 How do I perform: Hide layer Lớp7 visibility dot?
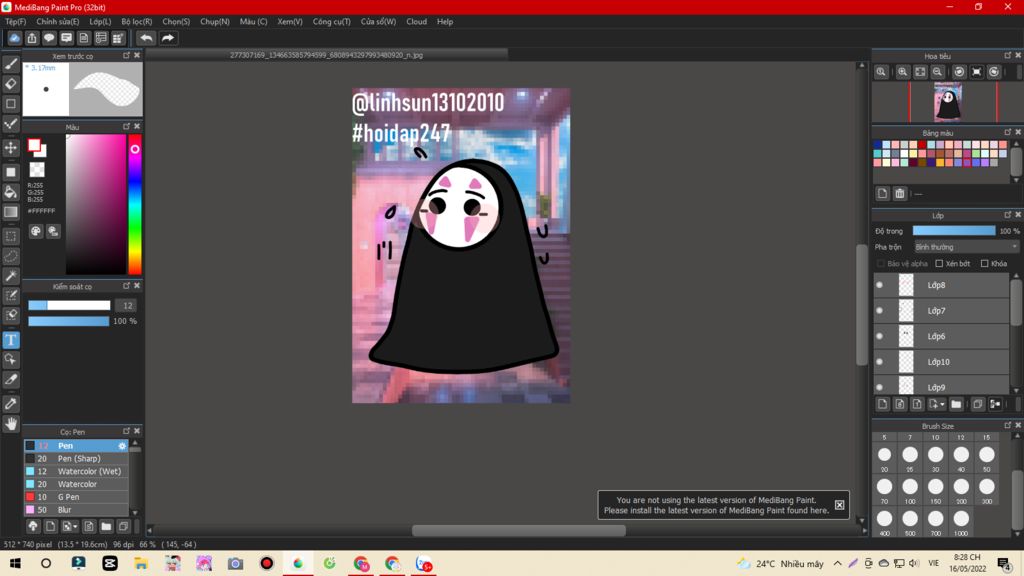(x=880, y=310)
